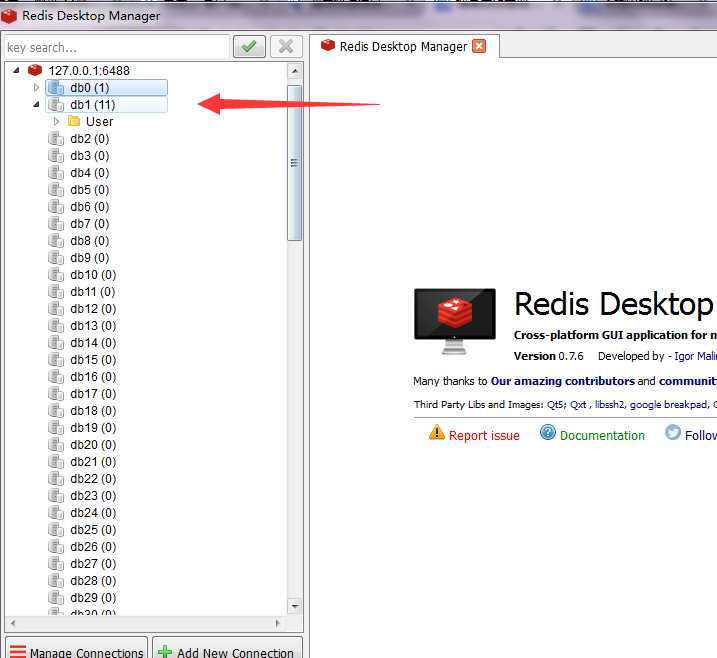Open the libssh2 link
Image resolution: width=717 pixels, height=658 pixels.
point(610,404)
